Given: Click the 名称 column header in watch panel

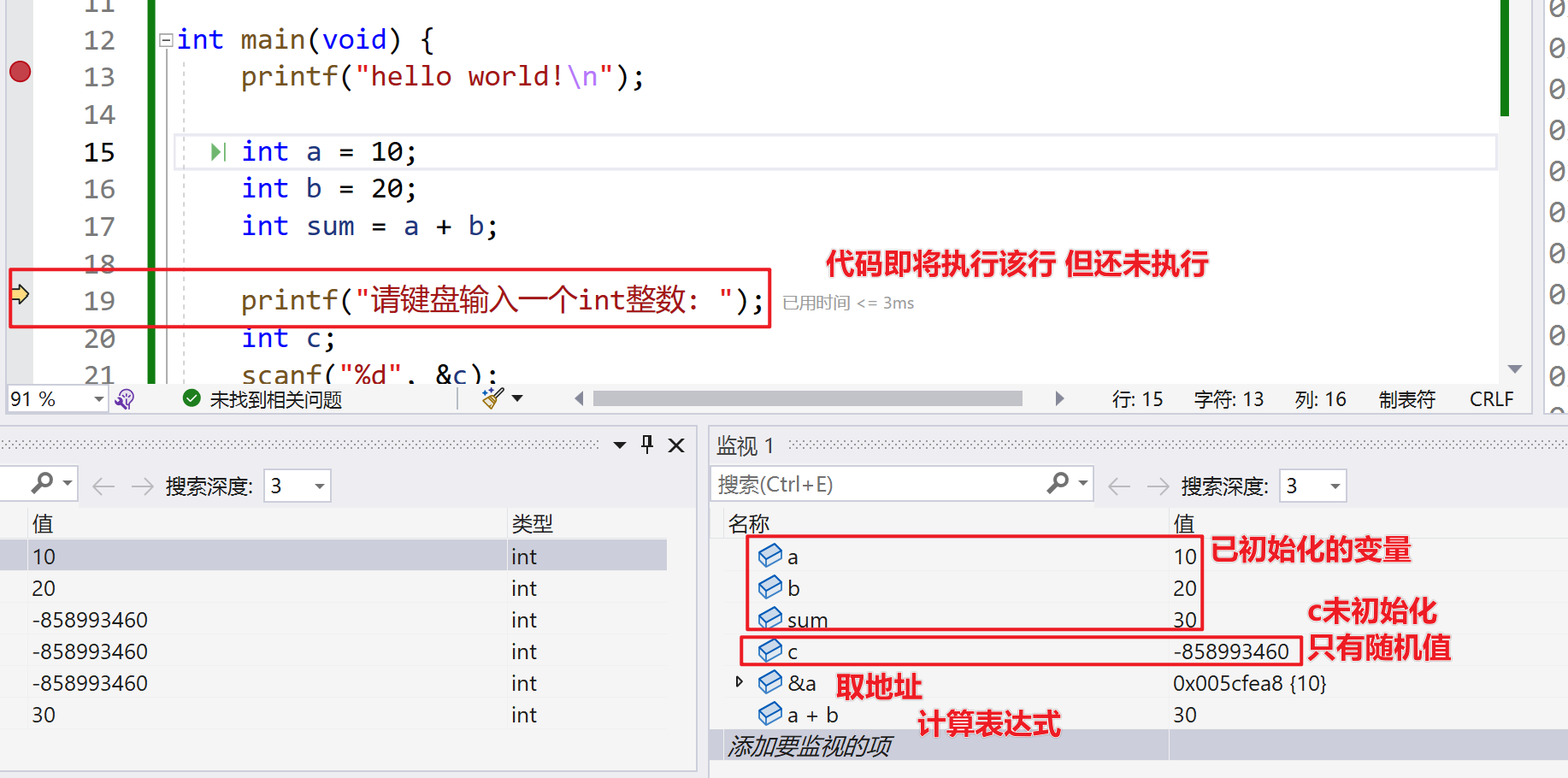Looking at the screenshot, I should point(749,523).
